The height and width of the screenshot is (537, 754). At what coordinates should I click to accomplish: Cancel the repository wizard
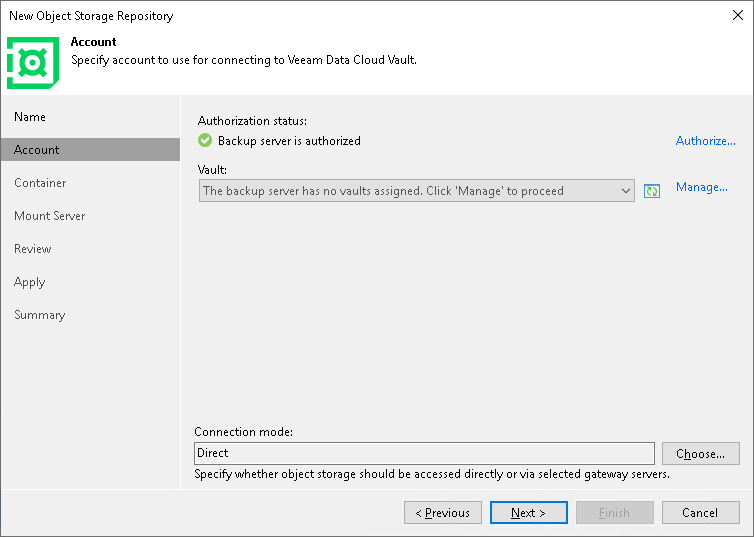[700, 513]
